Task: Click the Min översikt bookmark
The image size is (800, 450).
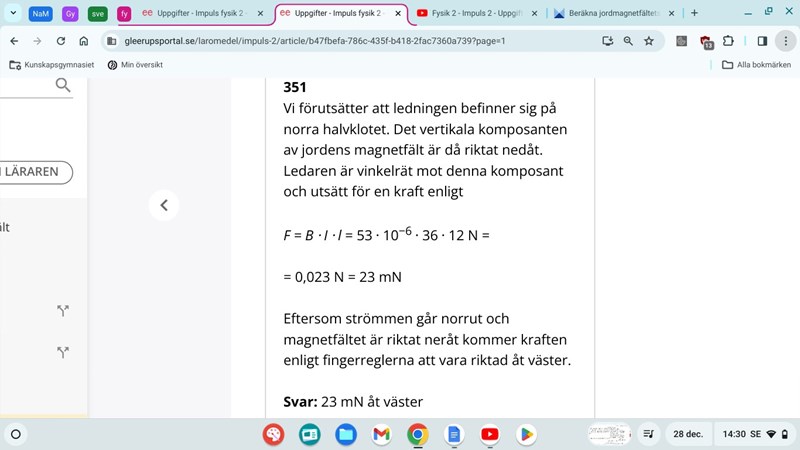Action: 135,65
